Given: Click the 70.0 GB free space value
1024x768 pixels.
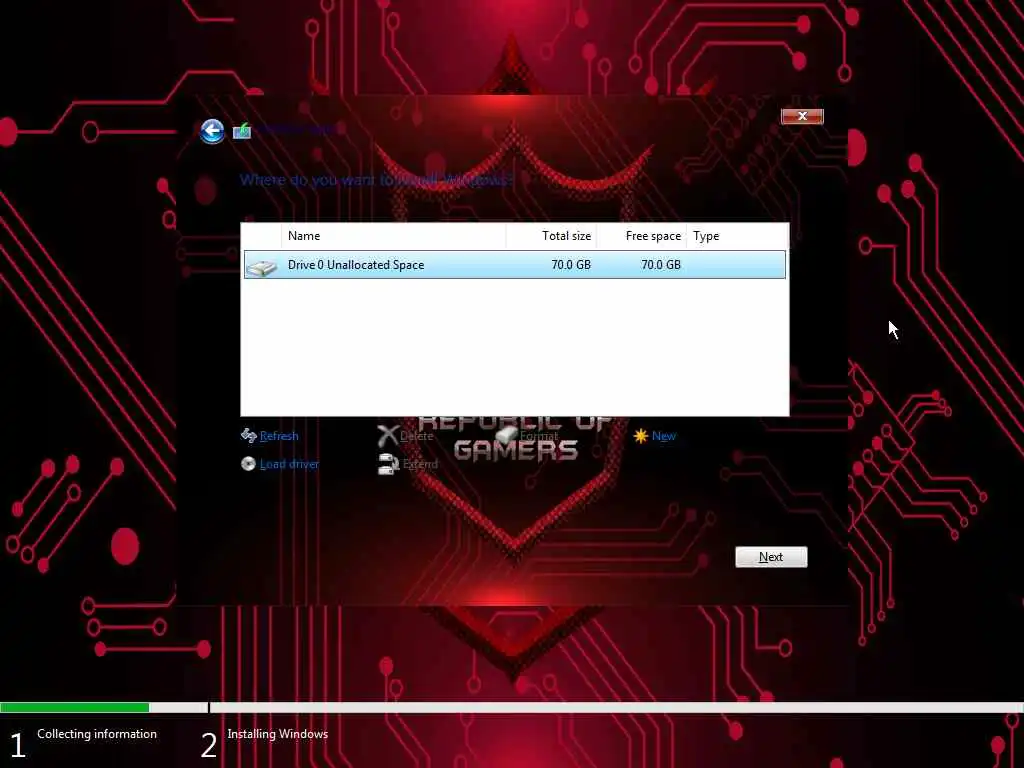Looking at the screenshot, I should [x=660, y=264].
